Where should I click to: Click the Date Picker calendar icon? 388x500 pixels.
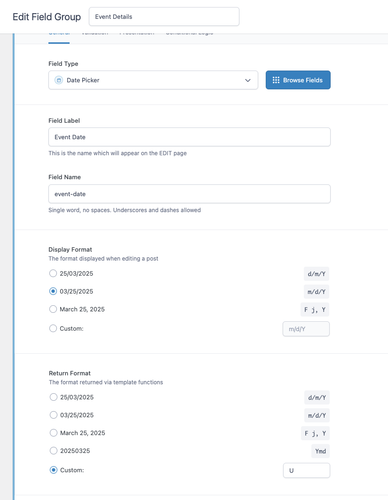[59, 80]
